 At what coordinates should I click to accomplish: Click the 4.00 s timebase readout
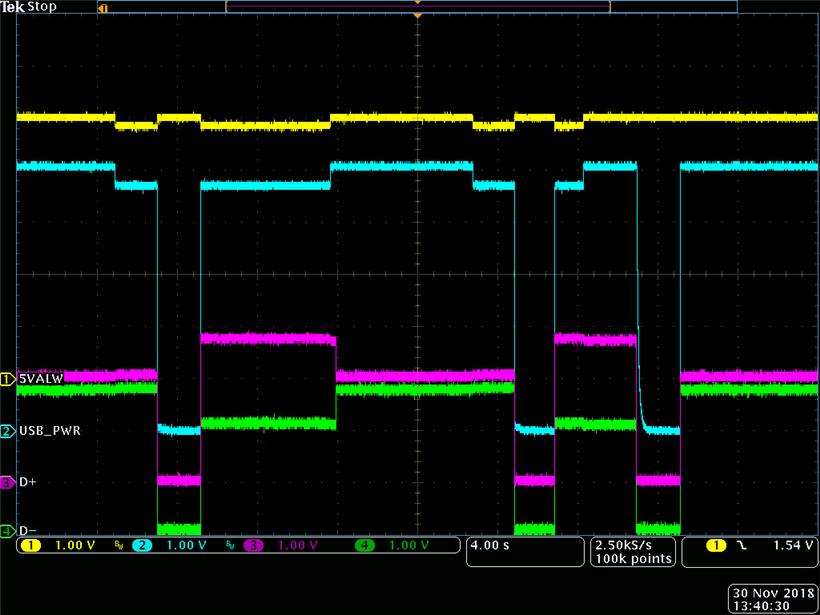pyautogui.click(x=490, y=545)
